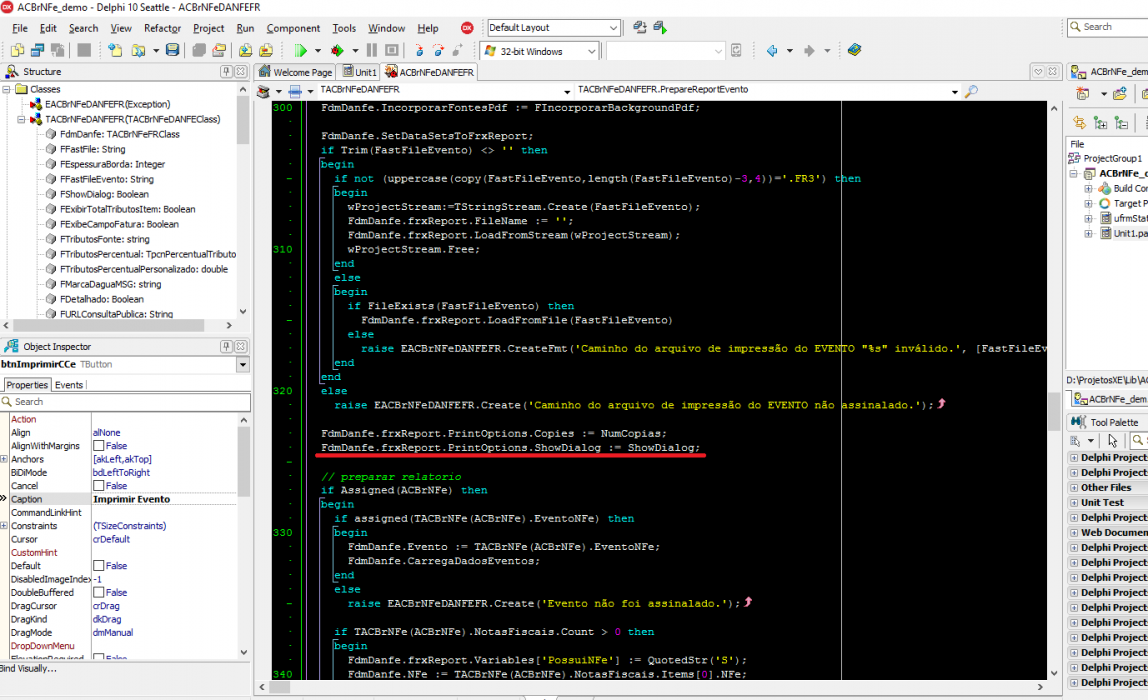The height and width of the screenshot is (700, 1148).
Task: Click magnifier icon beside method combo
Action: tap(972, 91)
